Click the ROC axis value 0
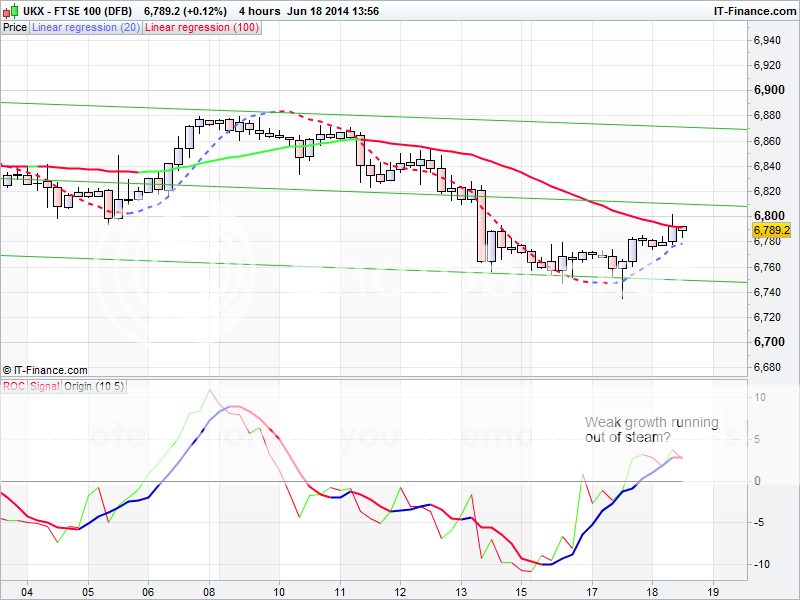The width and height of the screenshot is (800, 600). tap(757, 481)
